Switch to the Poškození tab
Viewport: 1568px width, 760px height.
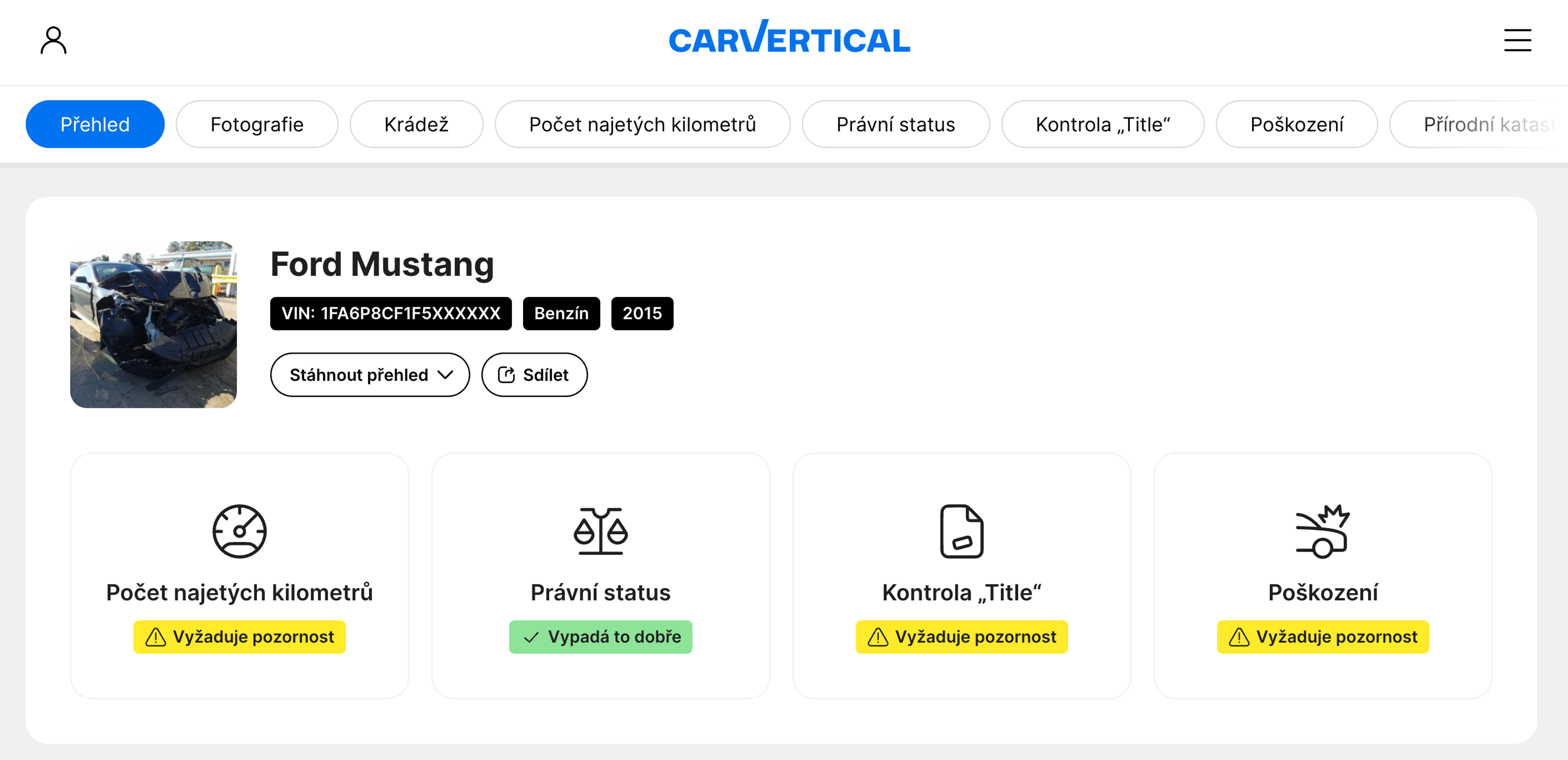point(1296,124)
